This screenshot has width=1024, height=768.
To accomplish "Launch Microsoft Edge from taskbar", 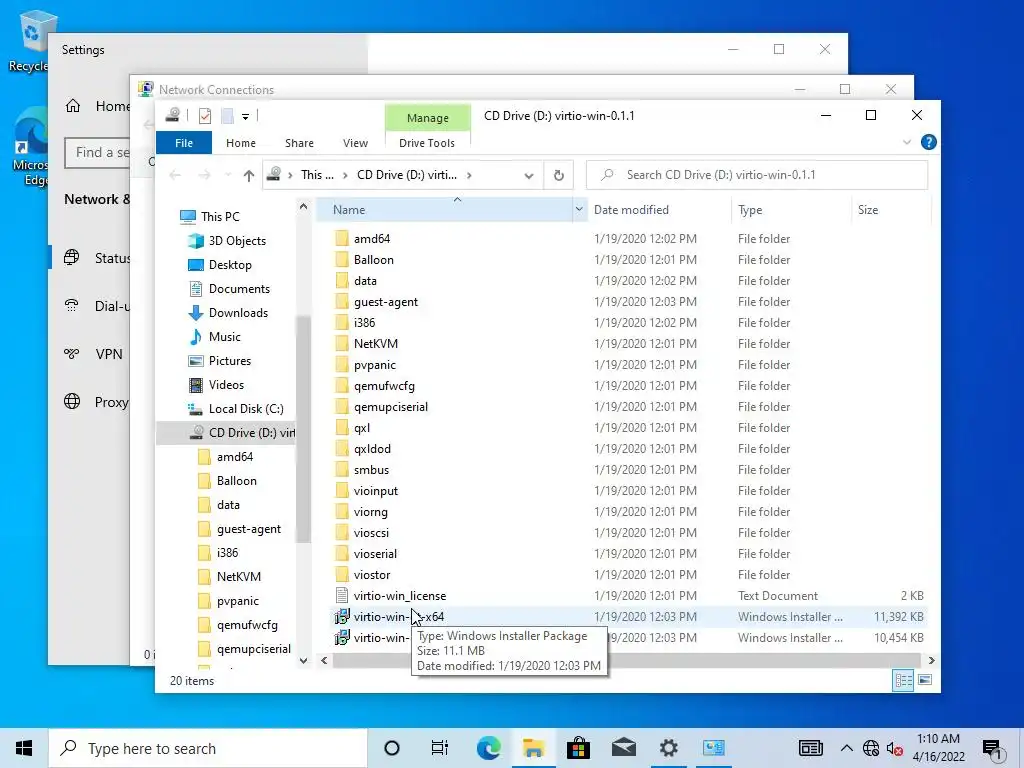I will tap(488, 748).
